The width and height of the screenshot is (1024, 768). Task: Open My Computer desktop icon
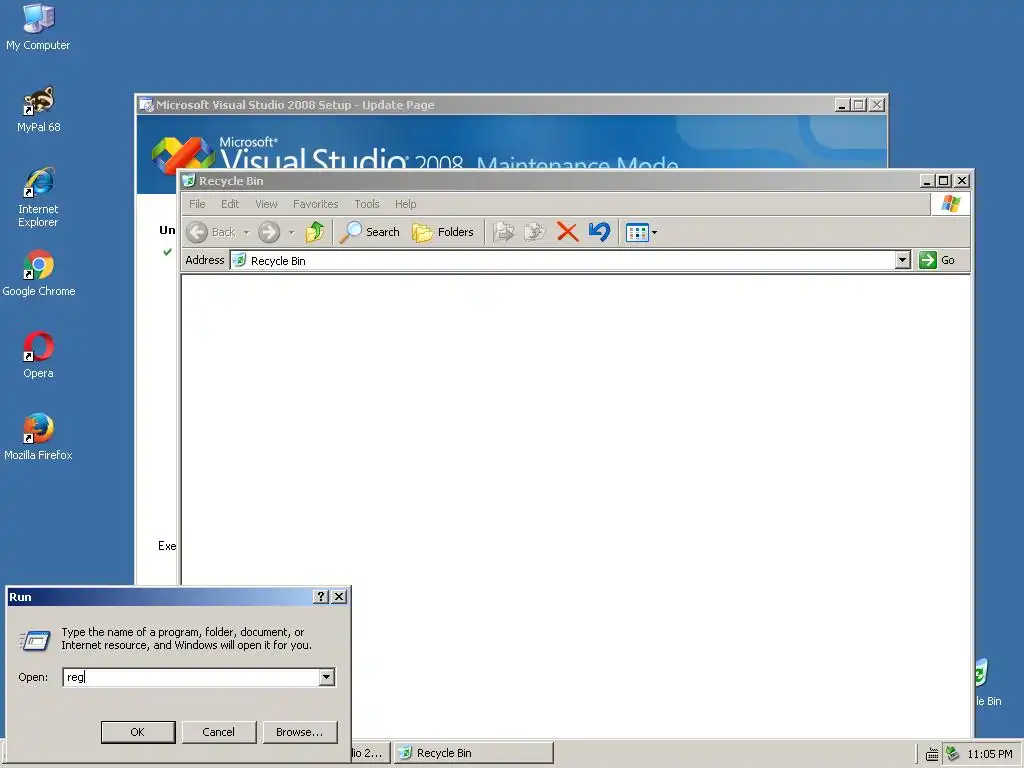click(x=38, y=27)
